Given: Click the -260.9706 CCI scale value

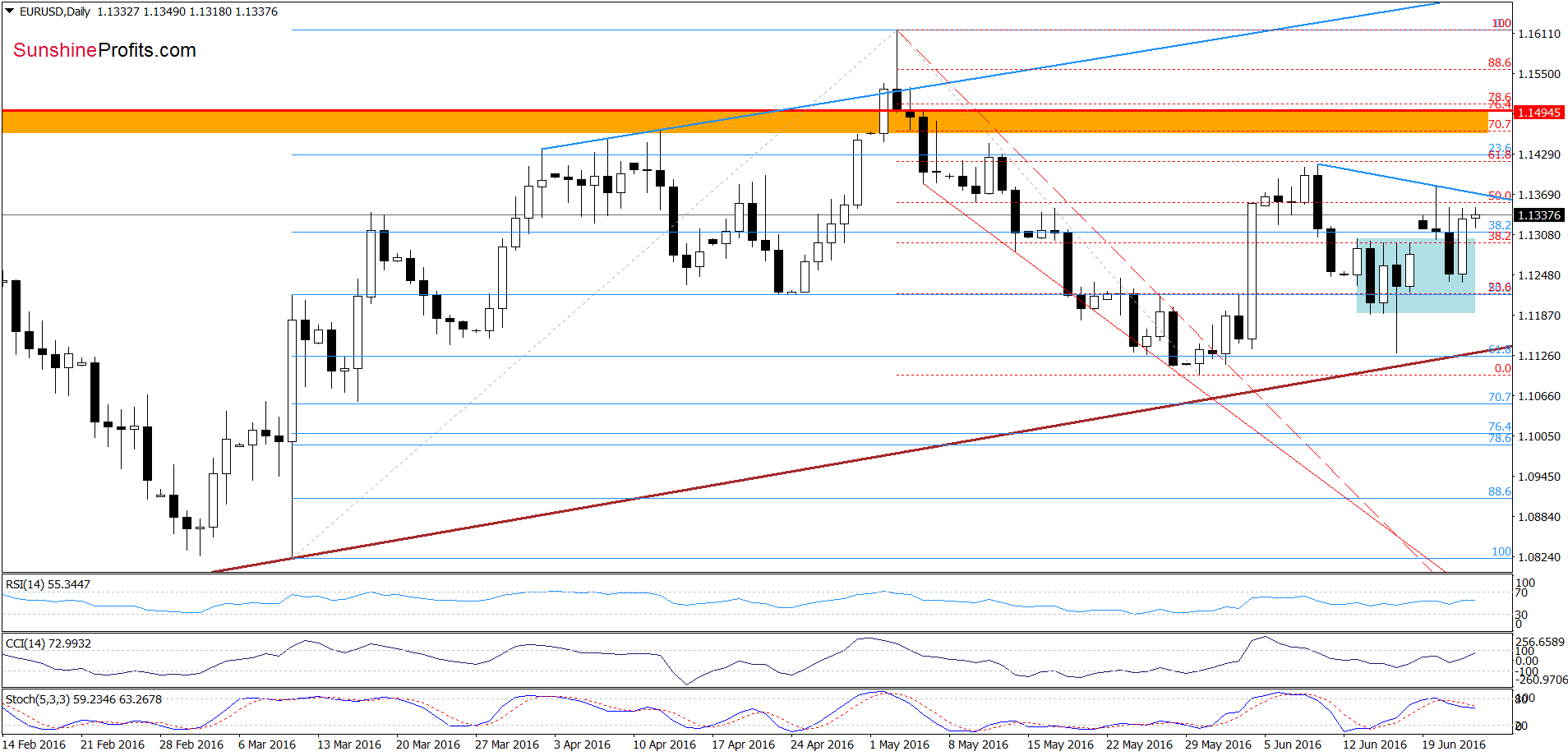Looking at the screenshot, I should (x=1541, y=680).
